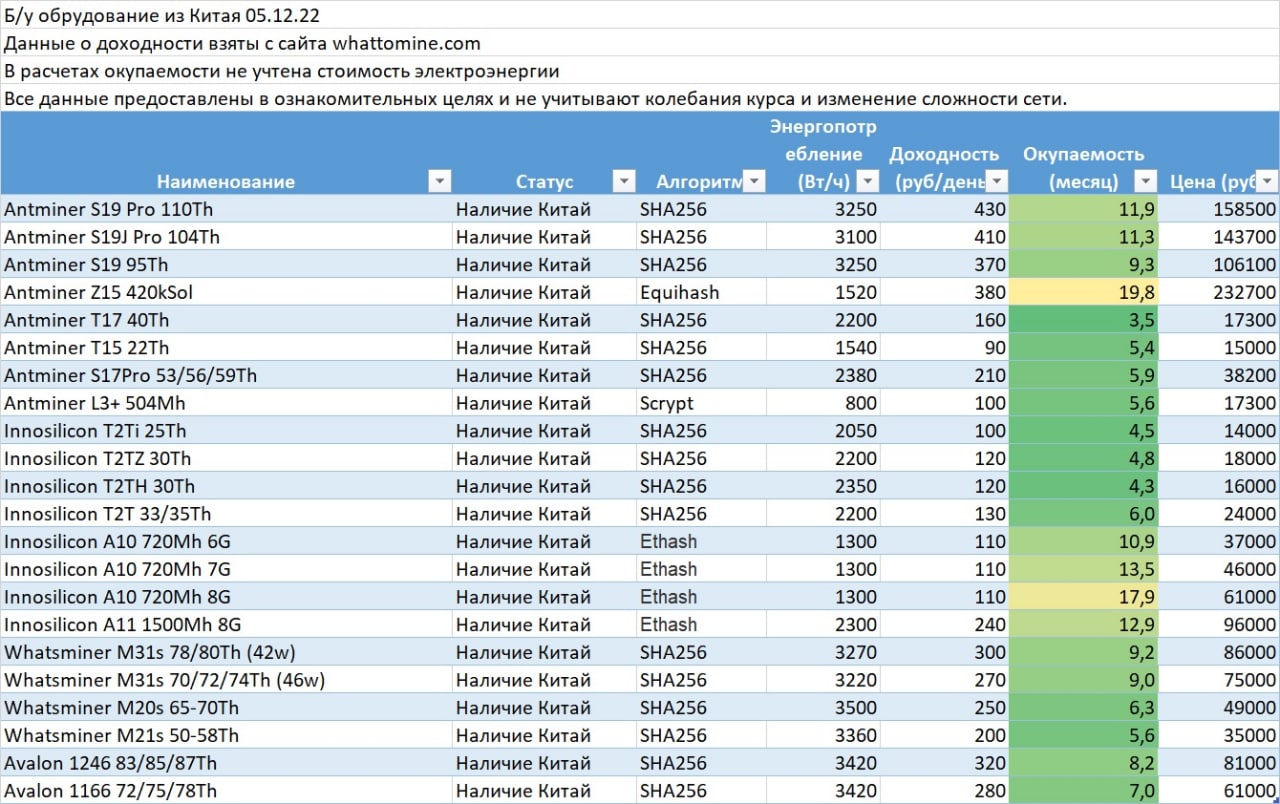The image size is (1280, 804).
Task: Select the power consumption cell 2380
Action: pyautogui.click(x=824, y=375)
